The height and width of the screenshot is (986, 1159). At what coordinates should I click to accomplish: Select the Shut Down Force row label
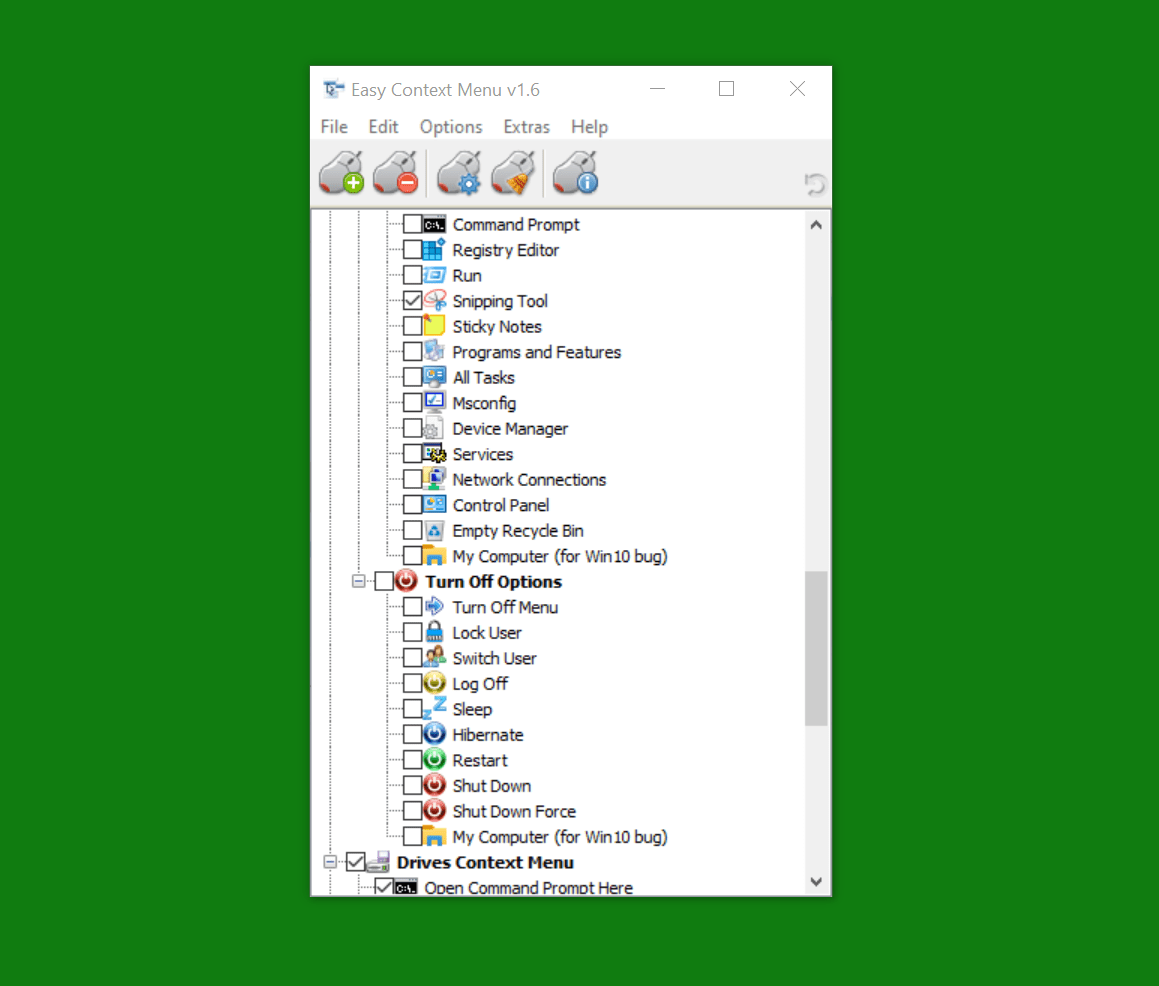click(x=514, y=812)
